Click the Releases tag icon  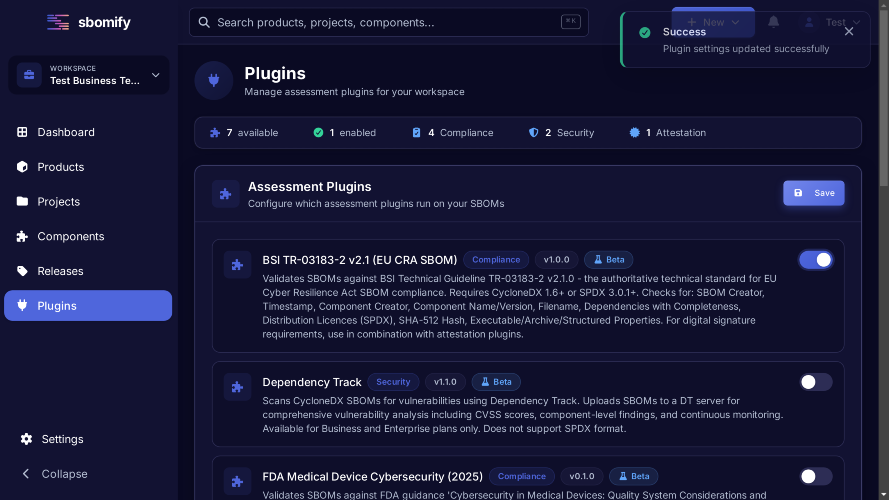point(22,271)
